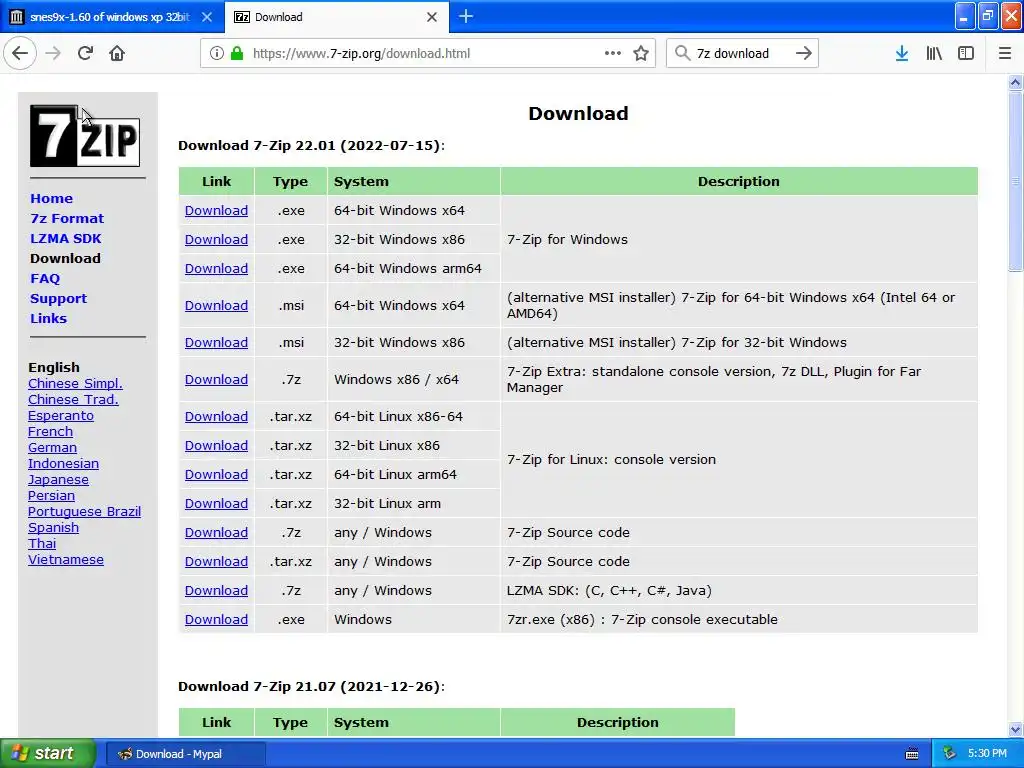Screen dimensions: 1024x768
Task: Open the library bookshelf icon
Action: coord(934,54)
